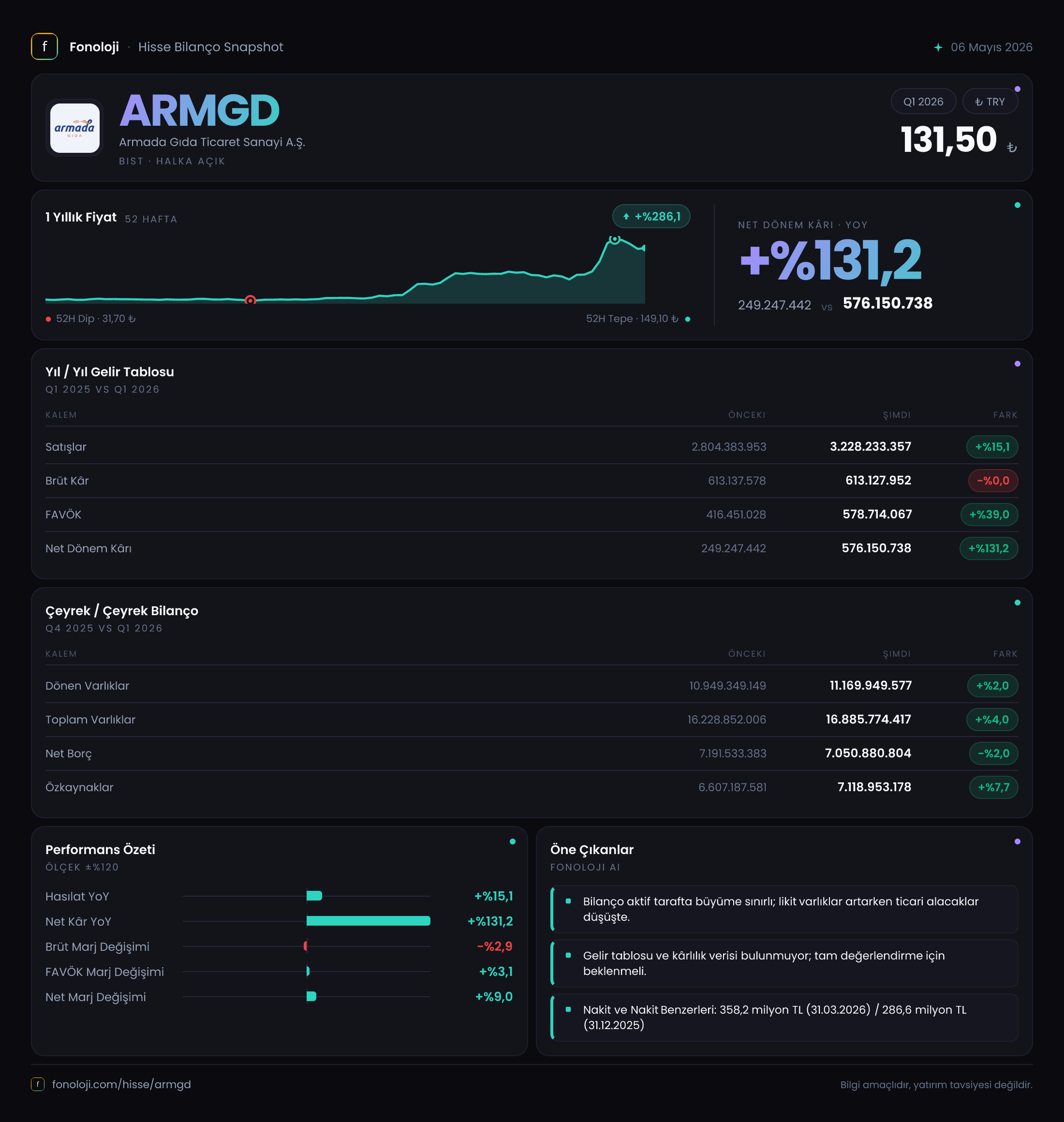Click the Brüt Marj Değişimi −%2,9 value
Screen dimensions: 1064x1122
[x=495, y=946]
